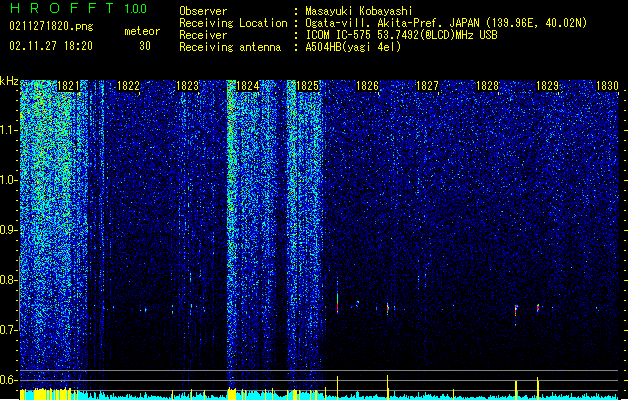Click the 1.1 kHz axis tick label
629x400 pixels.
click(x=9, y=131)
